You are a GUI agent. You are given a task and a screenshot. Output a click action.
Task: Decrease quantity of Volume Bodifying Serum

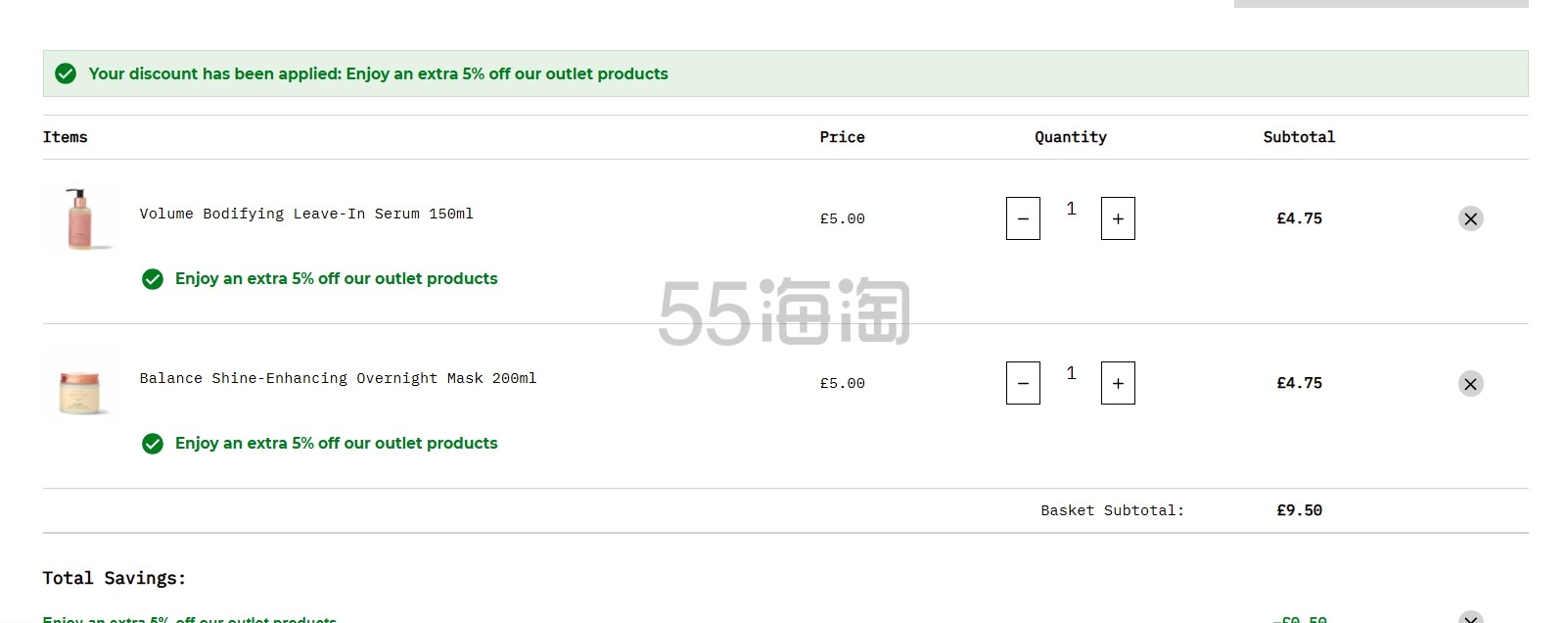point(1023,218)
